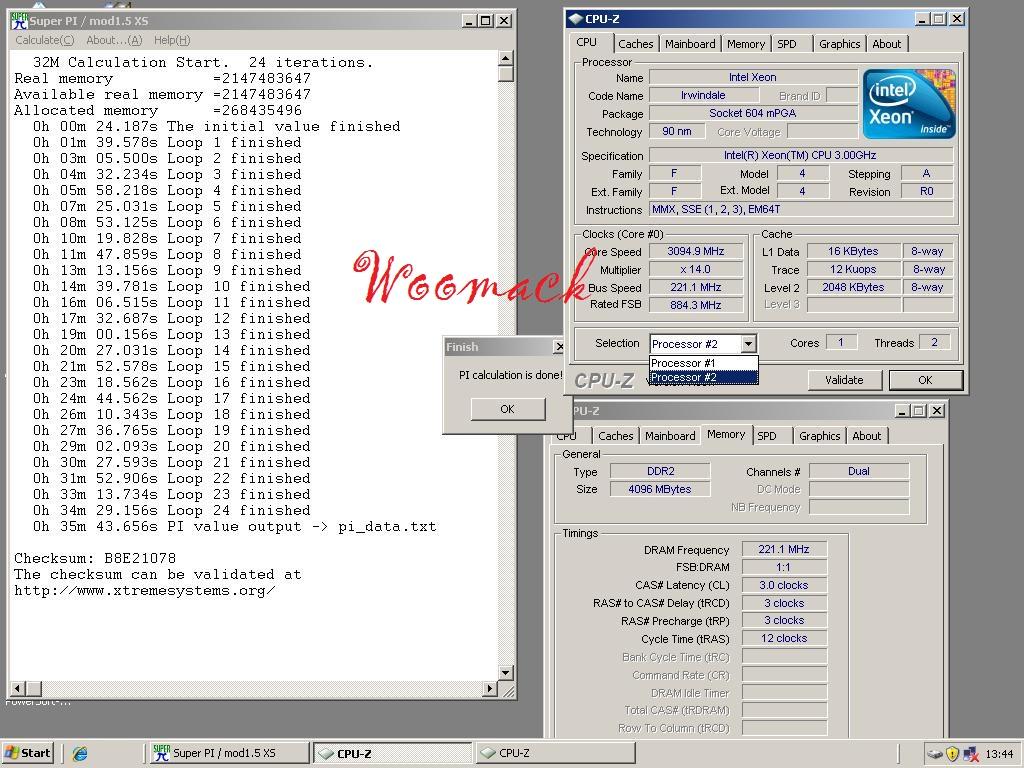Minimize the Super PI window
The width and height of the screenshot is (1024, 768).
point(469,21)
